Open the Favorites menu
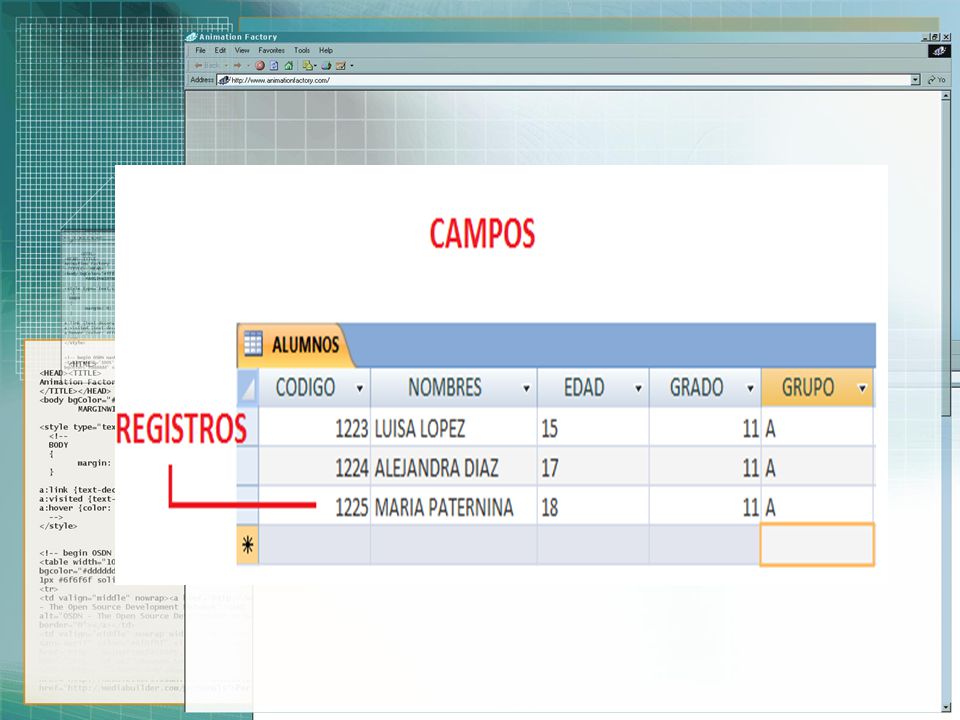The width and height of the screenshot is (960, 720). pos(271,50)
